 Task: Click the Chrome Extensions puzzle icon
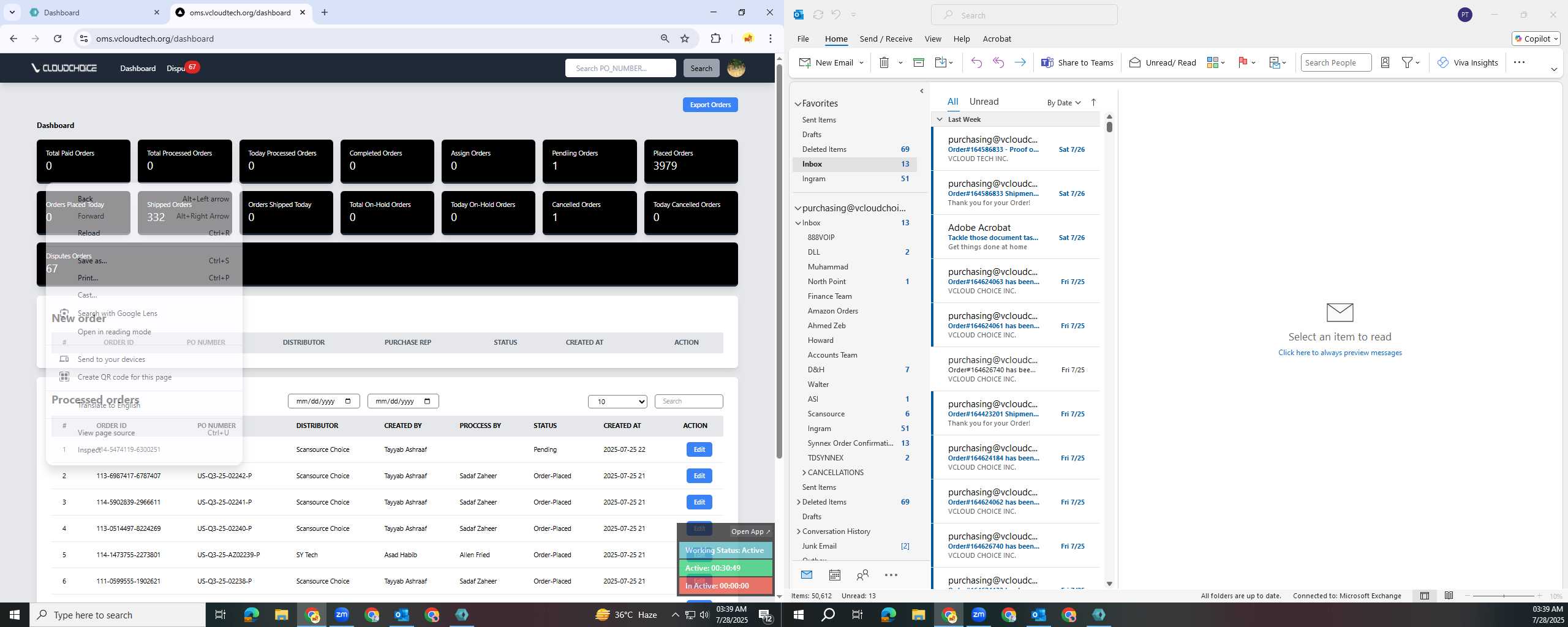pyautogui.click(x=715, y=39)
